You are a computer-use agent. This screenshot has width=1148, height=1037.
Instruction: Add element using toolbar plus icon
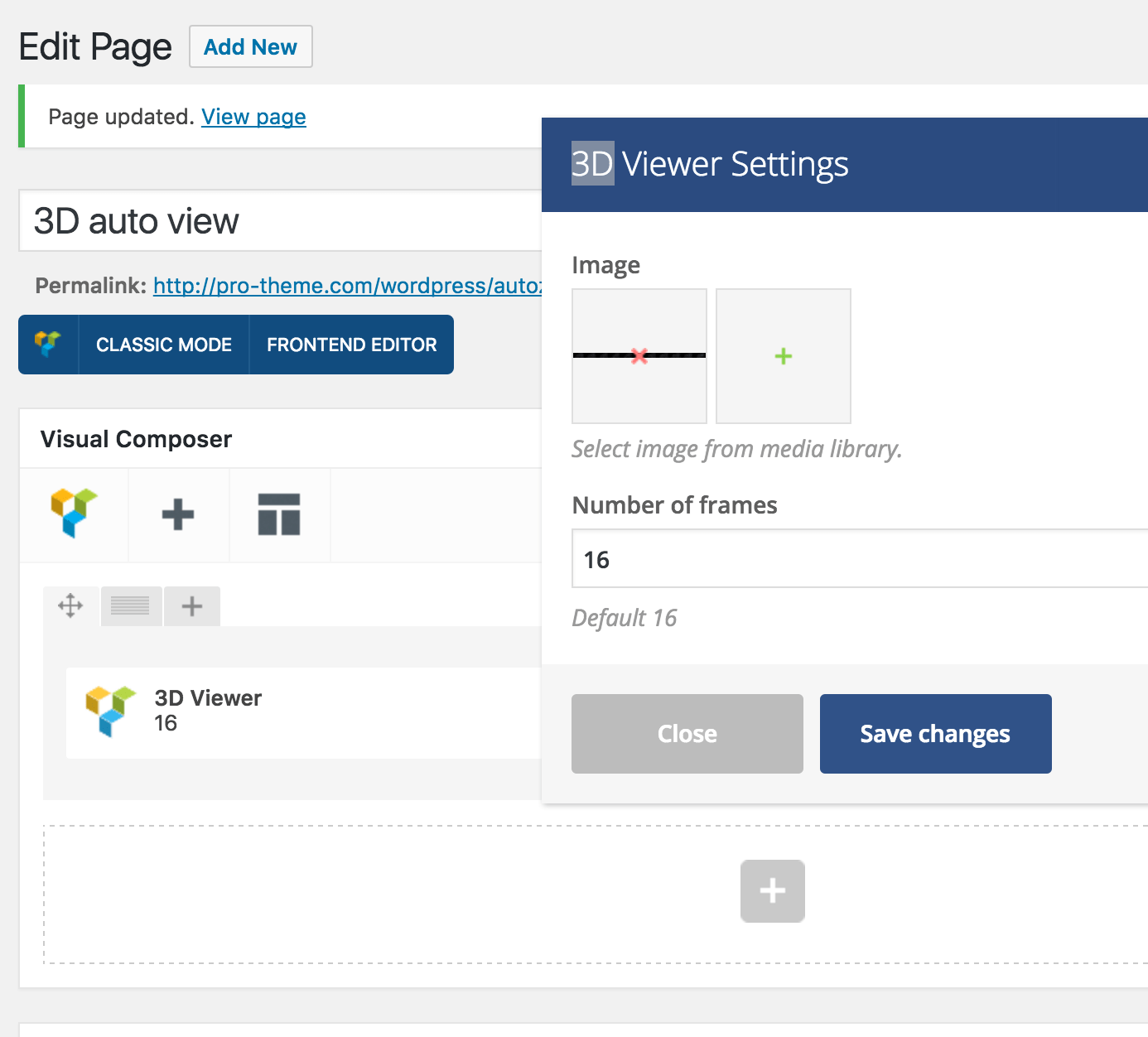(x=178, y=514)
